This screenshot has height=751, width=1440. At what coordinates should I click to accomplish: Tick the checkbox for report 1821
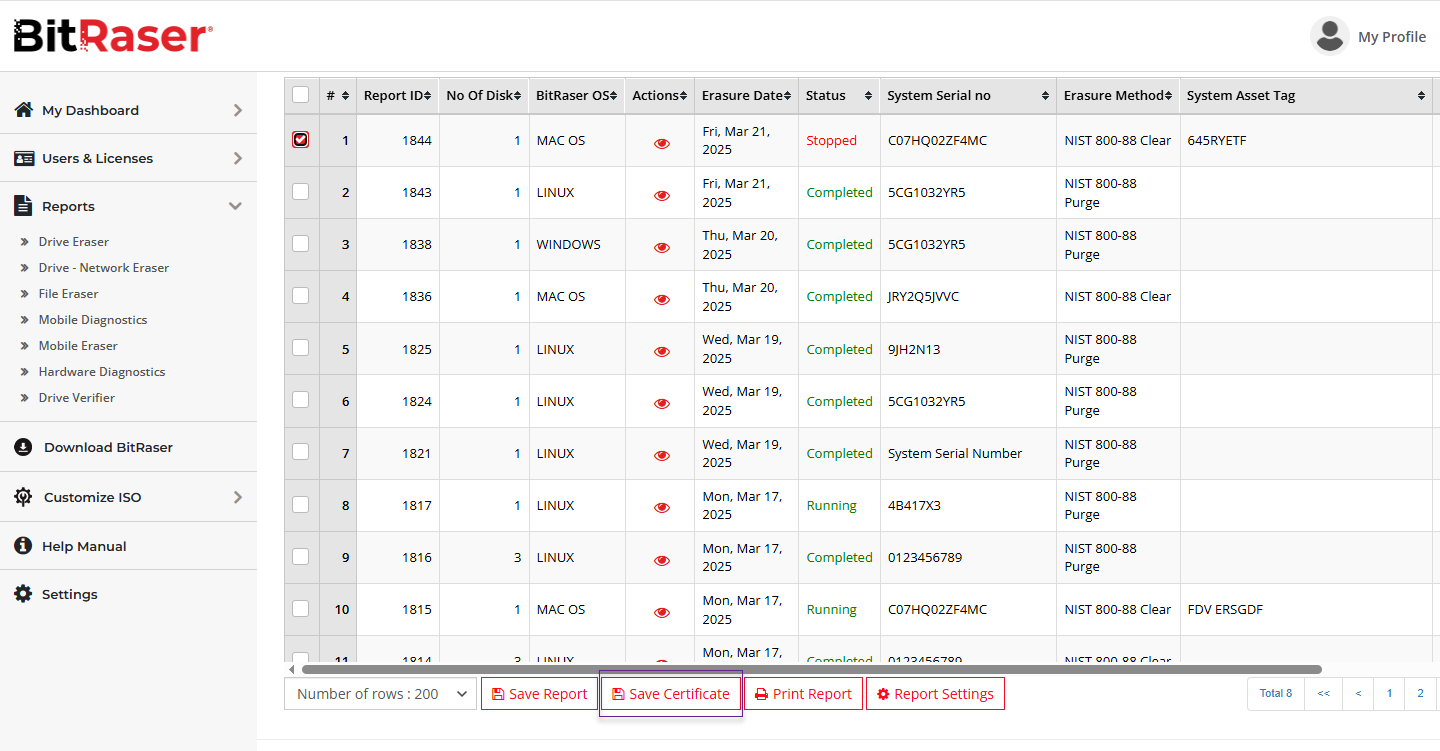click(300, 451)
